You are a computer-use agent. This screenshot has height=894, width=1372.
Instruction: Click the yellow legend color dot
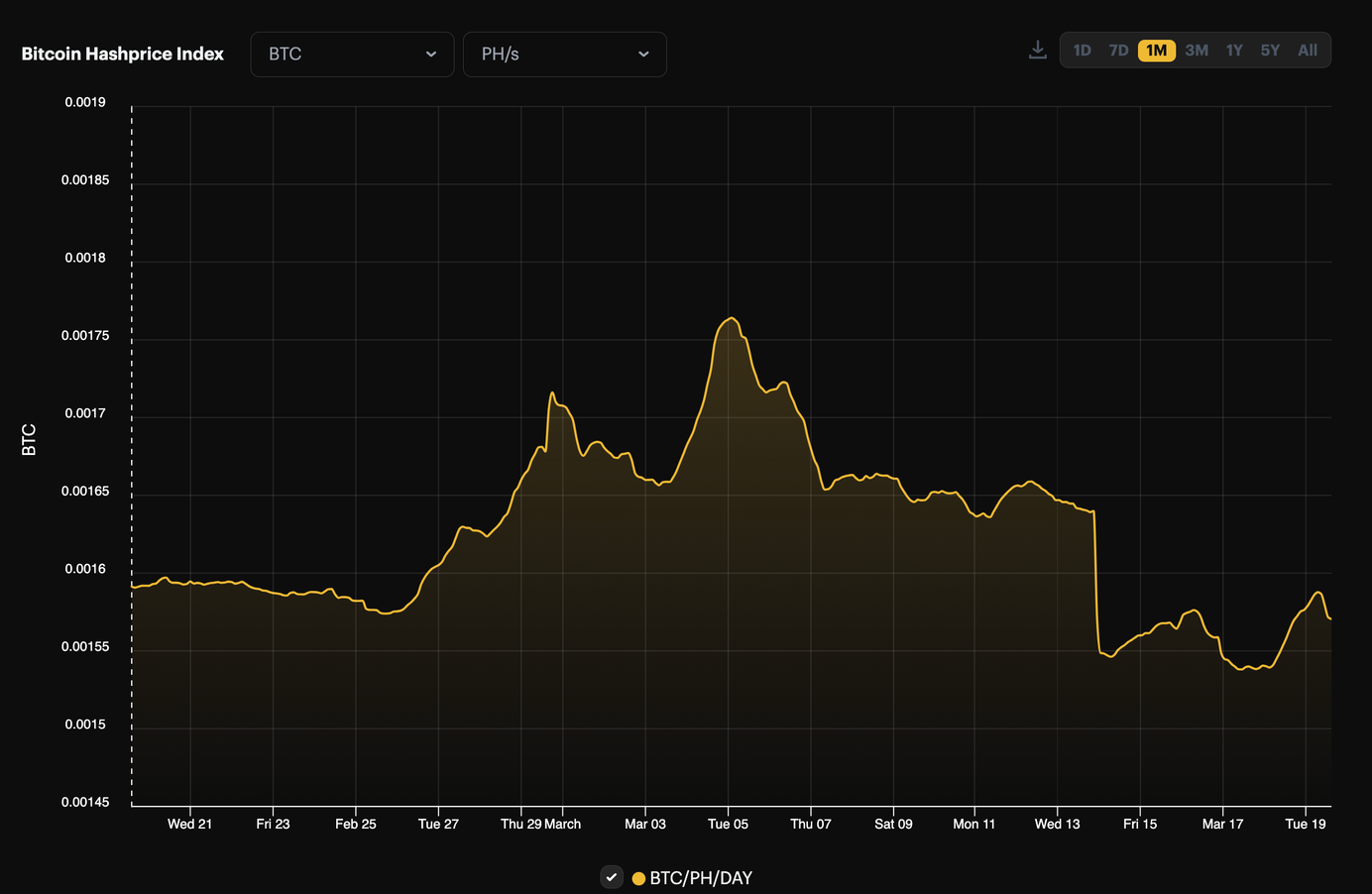pyautogui.click(x=638, y=877)
